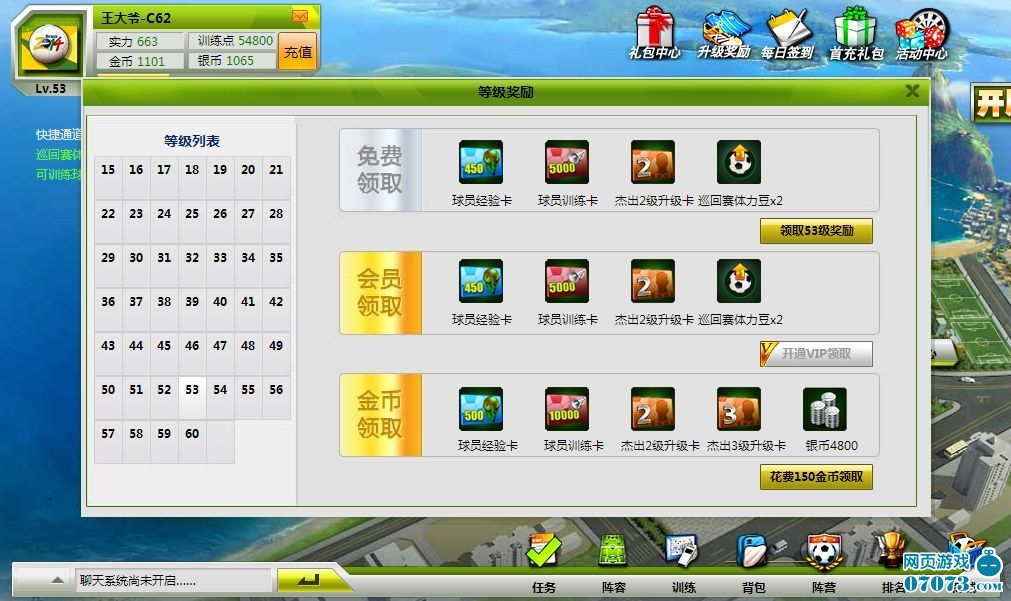
Task: Open the 活动中心 activity center icon
Action: click(x=921, y=30)
